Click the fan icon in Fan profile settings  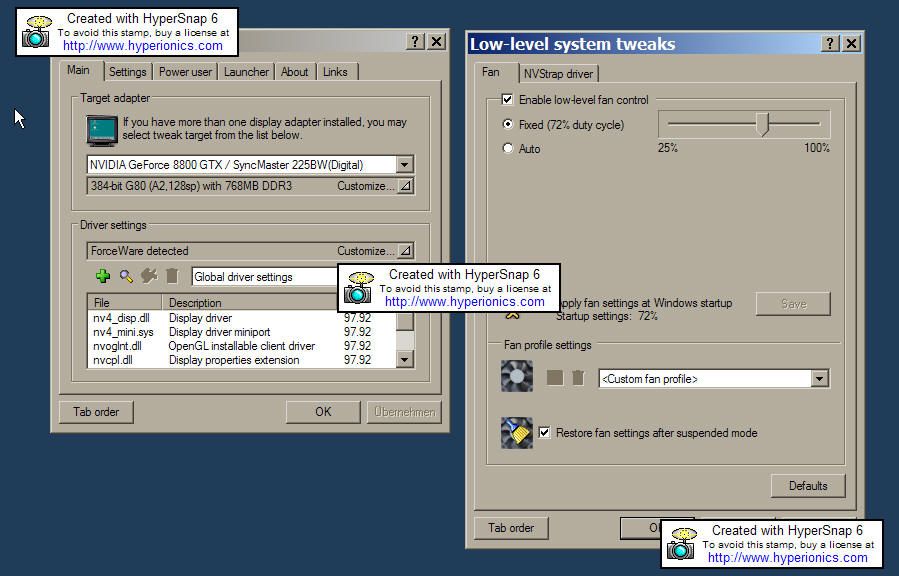pyautogui.click(x=517, y=376)
